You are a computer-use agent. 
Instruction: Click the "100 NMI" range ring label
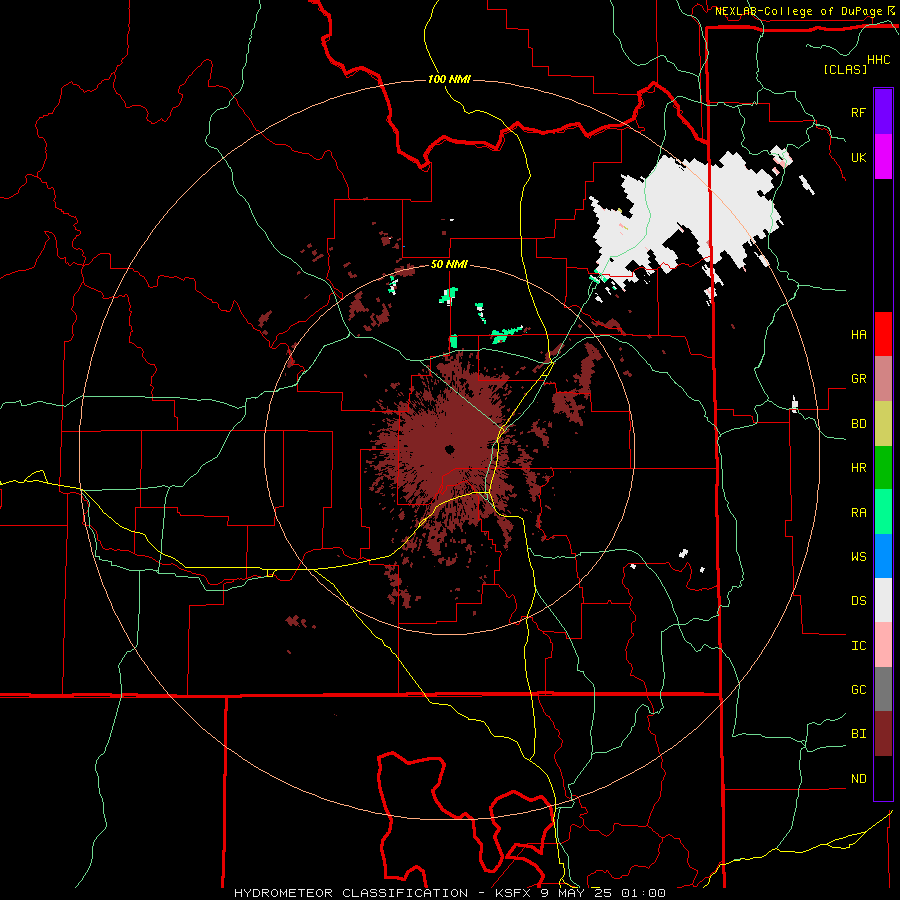(x=449, y=79)
